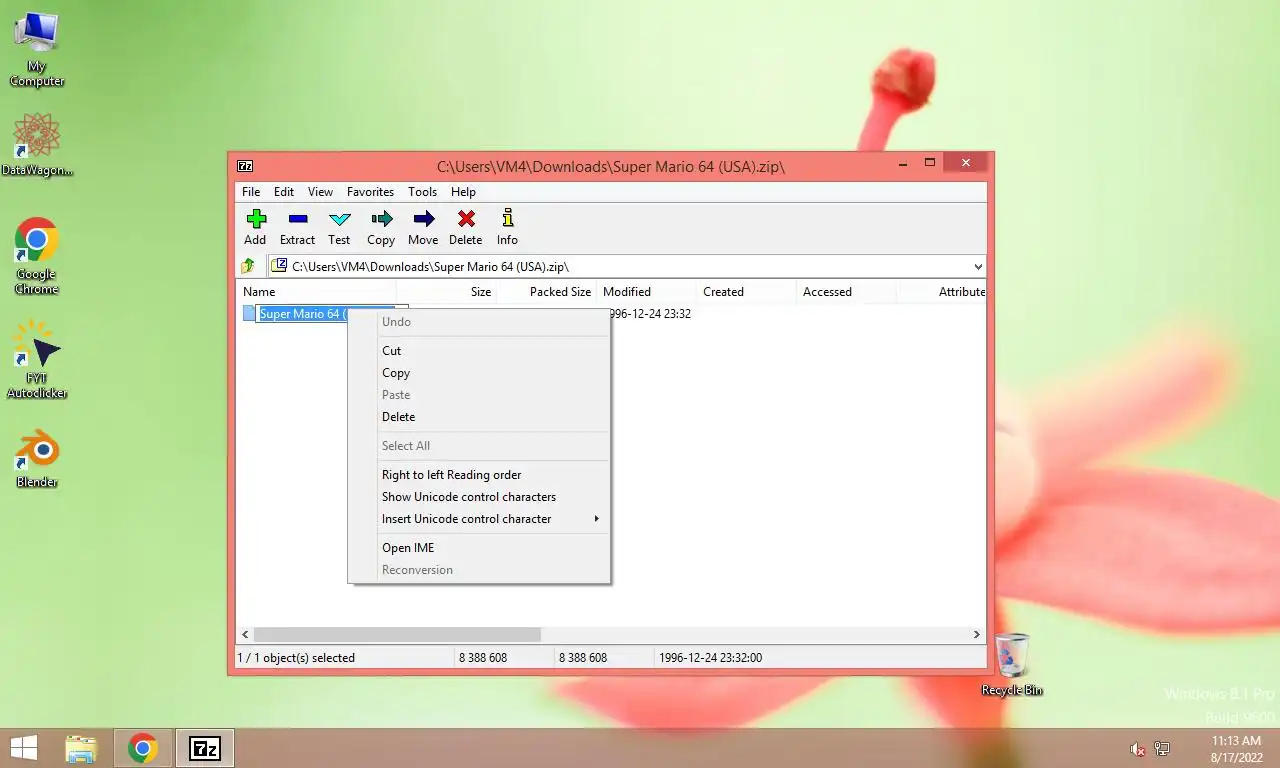Sort by the Size column header
The width and height of the screenshot is (1280, 768).
(447, 292)
